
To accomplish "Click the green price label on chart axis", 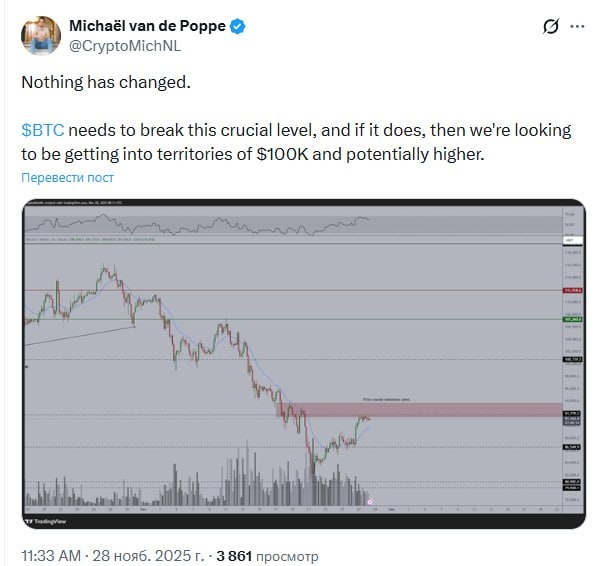I will 572,319.
